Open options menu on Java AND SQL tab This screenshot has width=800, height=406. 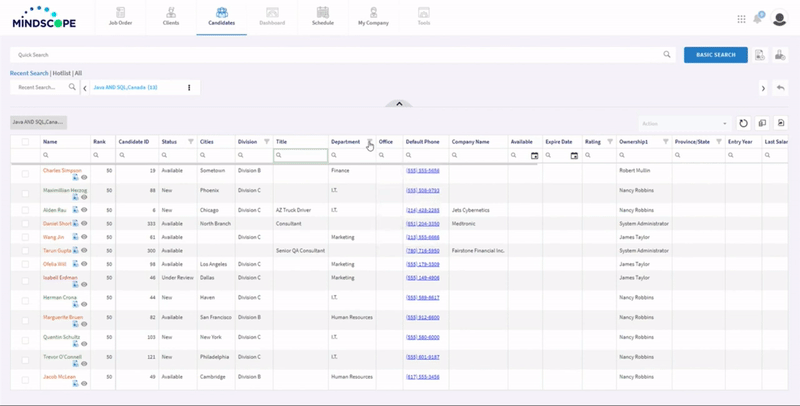click(x=189, y=88)
